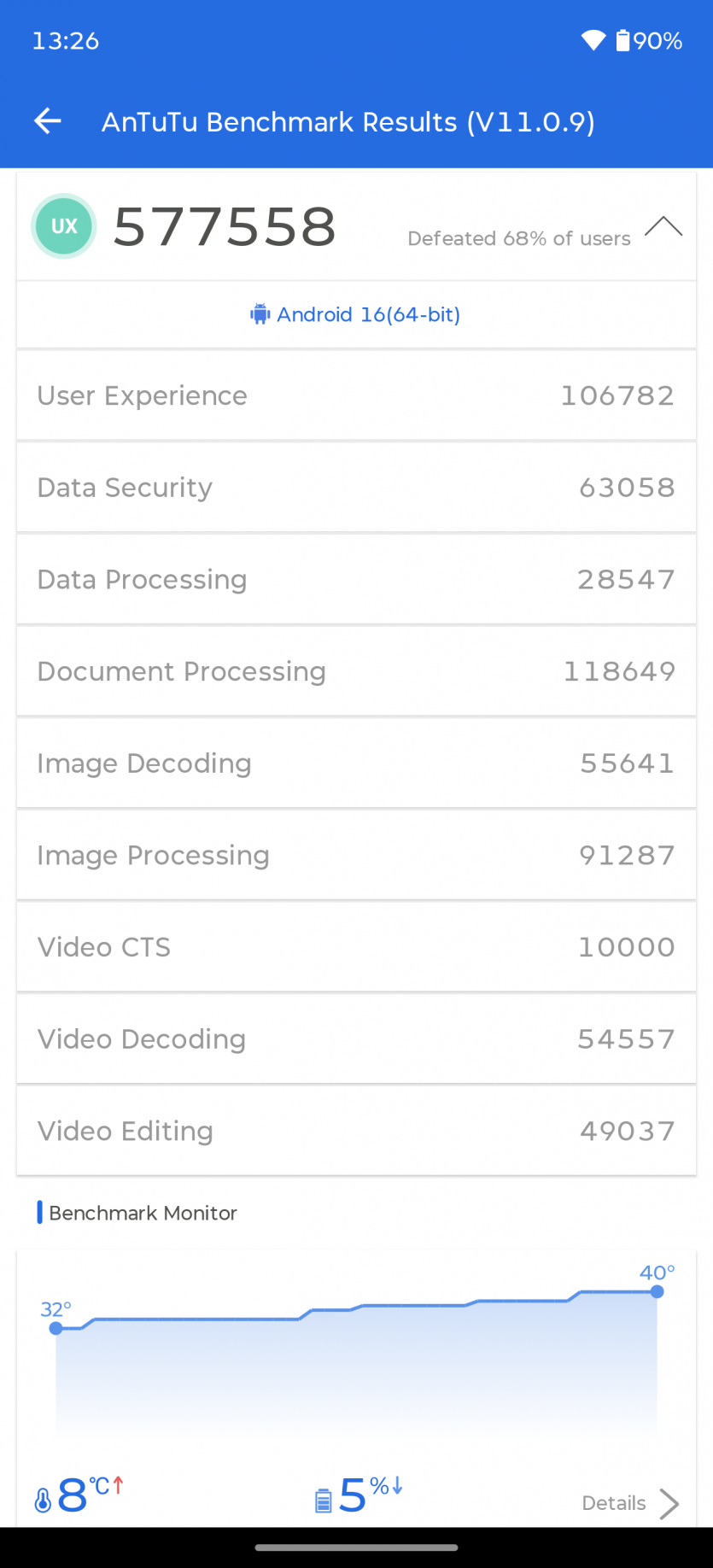Tap the Wi-Fi status bar icon

point(593,40)
